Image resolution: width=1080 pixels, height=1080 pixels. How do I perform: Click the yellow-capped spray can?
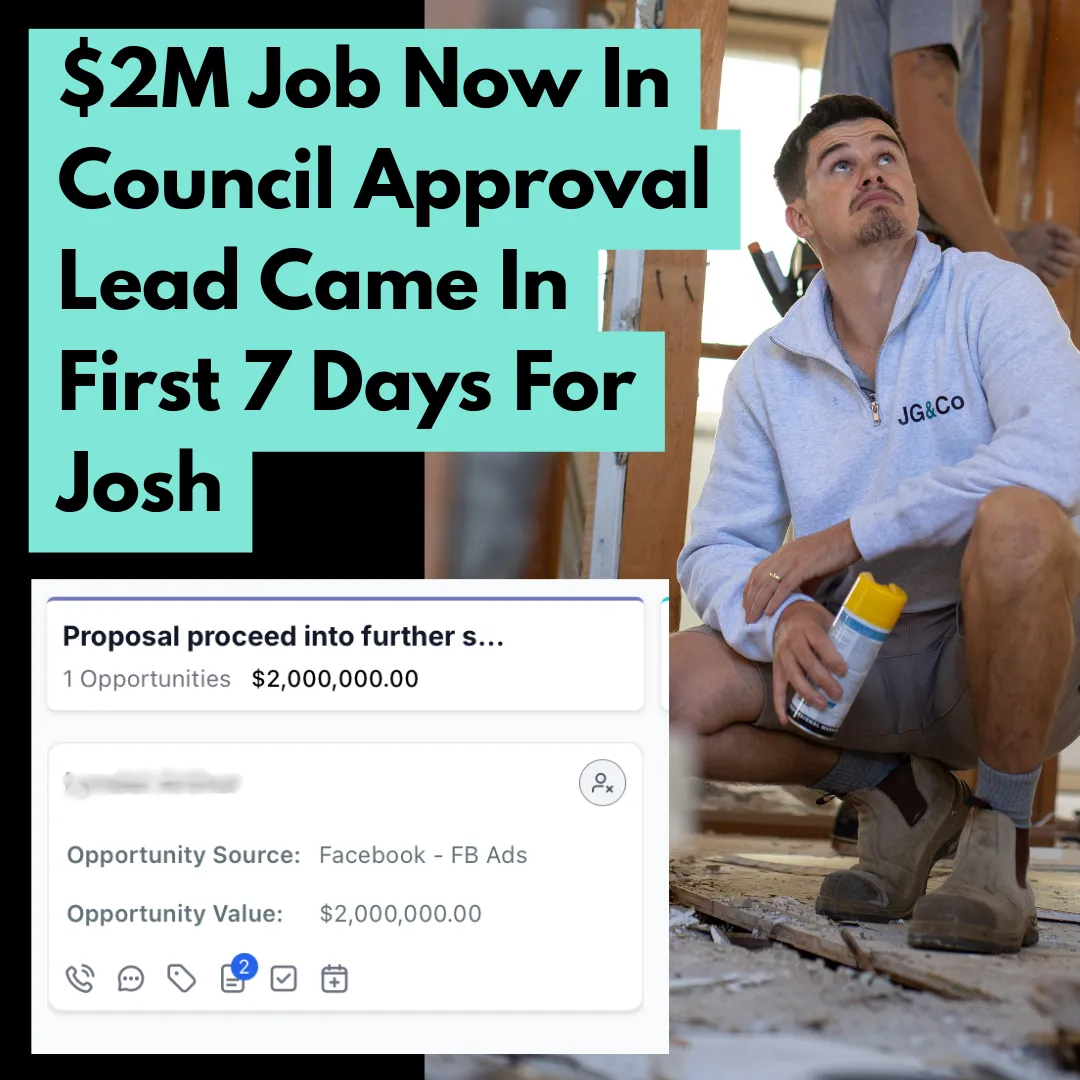847,656
